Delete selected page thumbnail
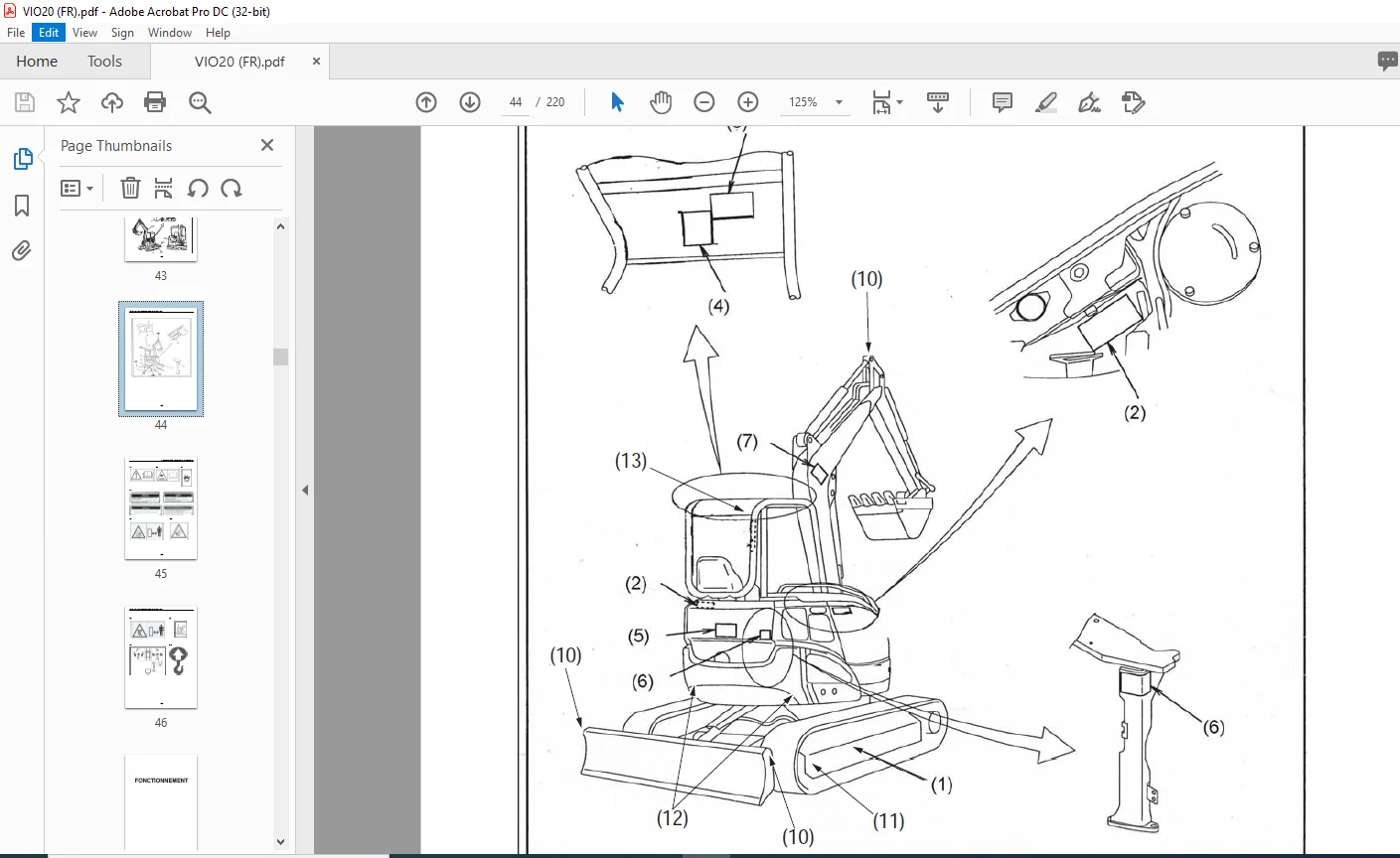Image resolution: width=1400 pixels, height=858 pixels. click(130, 188)
